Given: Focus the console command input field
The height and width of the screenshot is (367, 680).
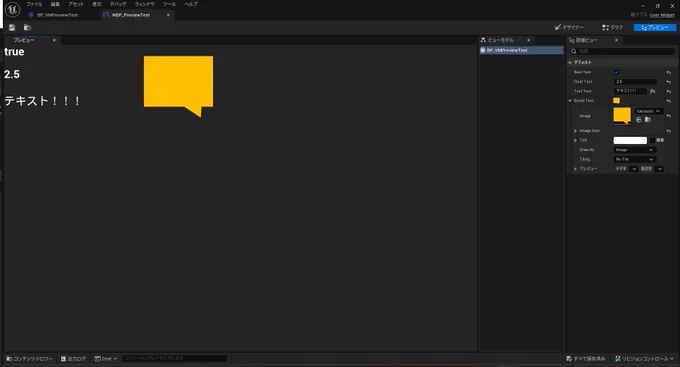Looking at the screenshot, I should coord(174,359).
